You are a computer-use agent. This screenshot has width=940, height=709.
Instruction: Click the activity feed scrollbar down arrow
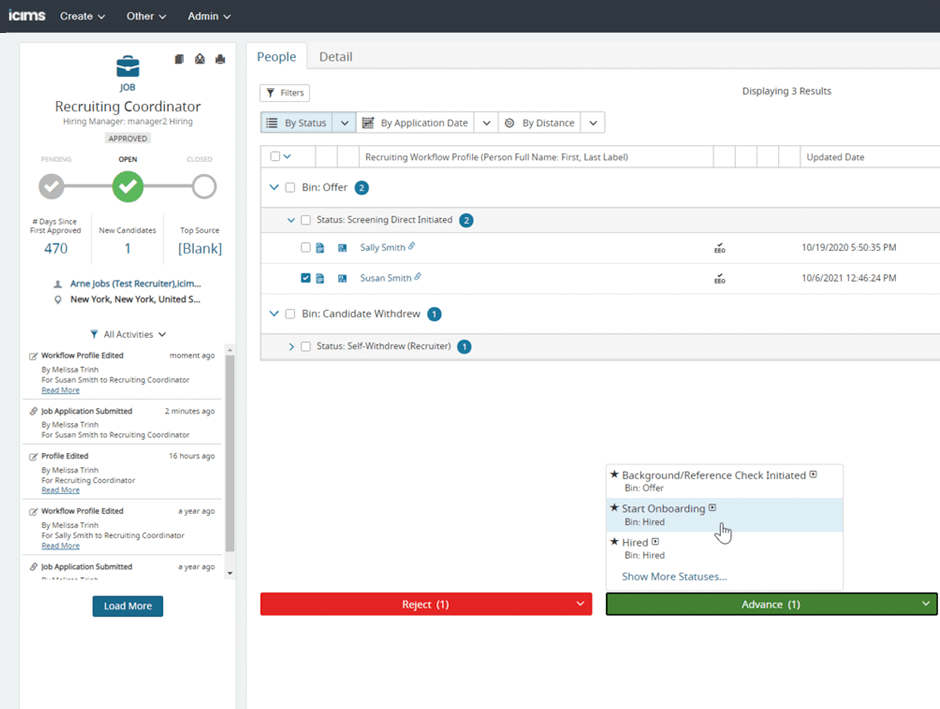point(230,574)
